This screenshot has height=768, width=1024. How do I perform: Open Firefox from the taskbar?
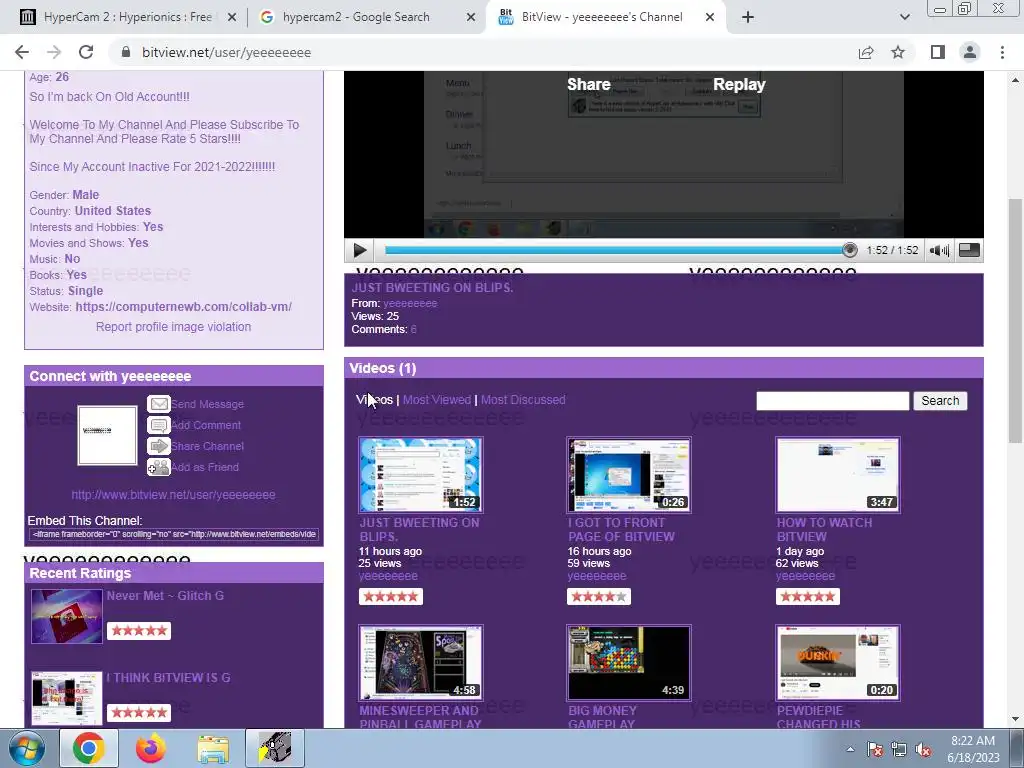click(150, 748)
